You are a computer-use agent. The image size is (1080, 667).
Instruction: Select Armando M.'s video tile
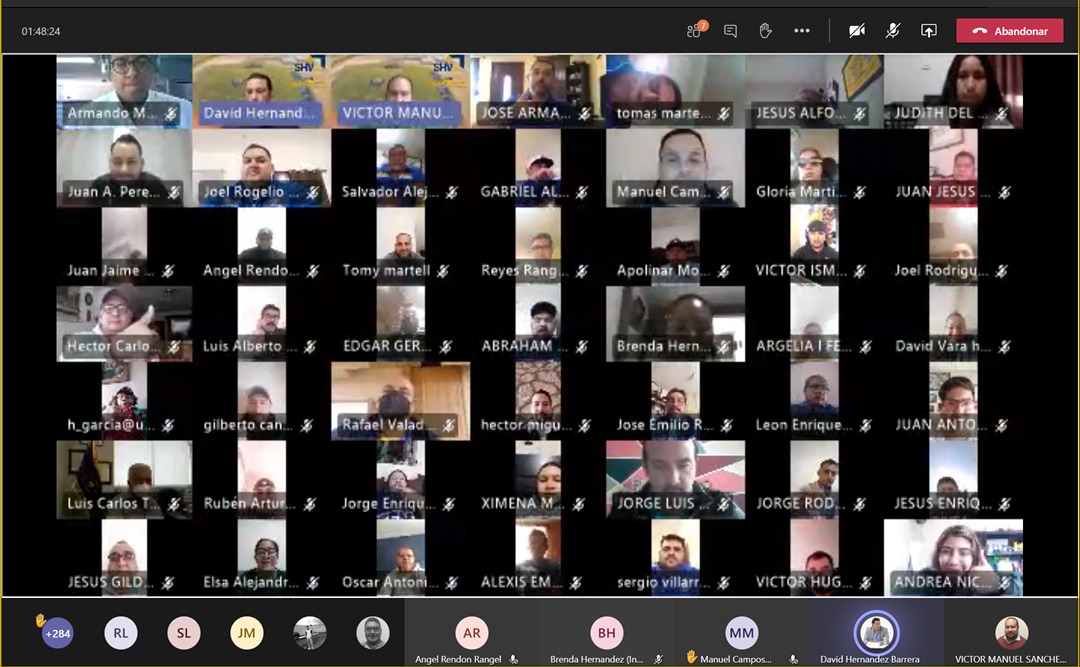pyautogui.click(x=124, y=91)
